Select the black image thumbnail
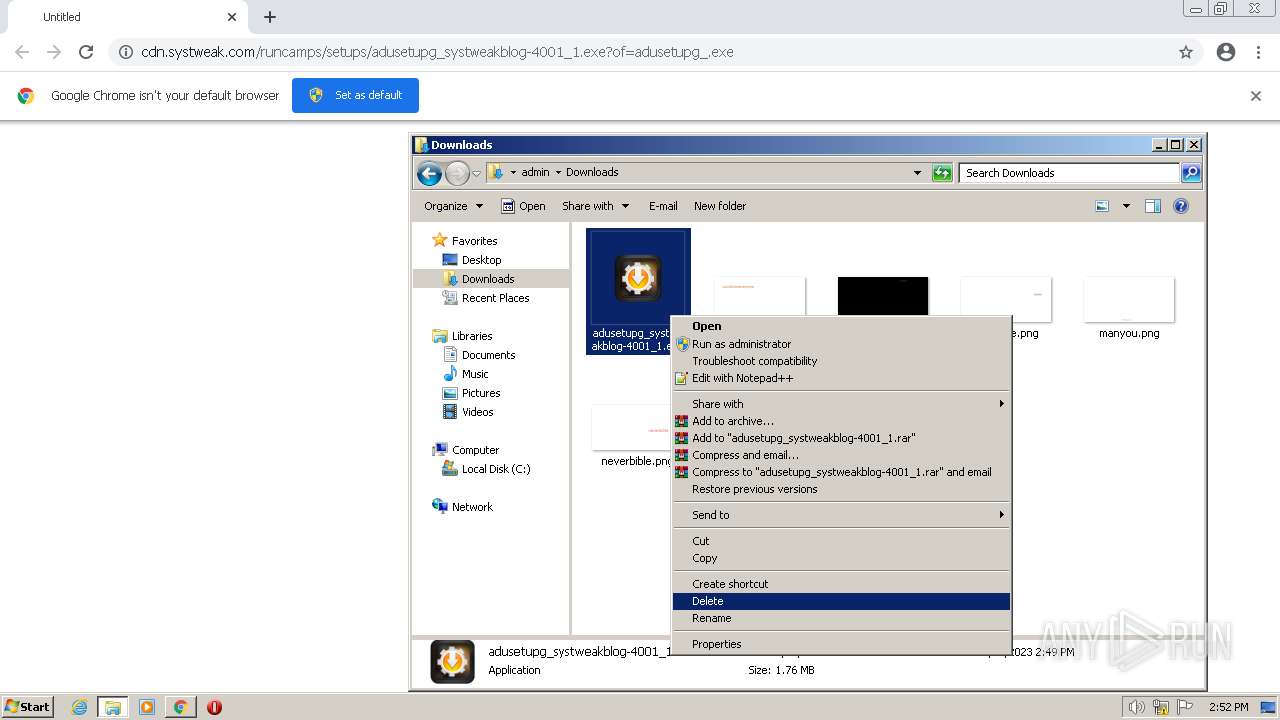This screenshot has width=1280, height=720. (x=883, y=297)
